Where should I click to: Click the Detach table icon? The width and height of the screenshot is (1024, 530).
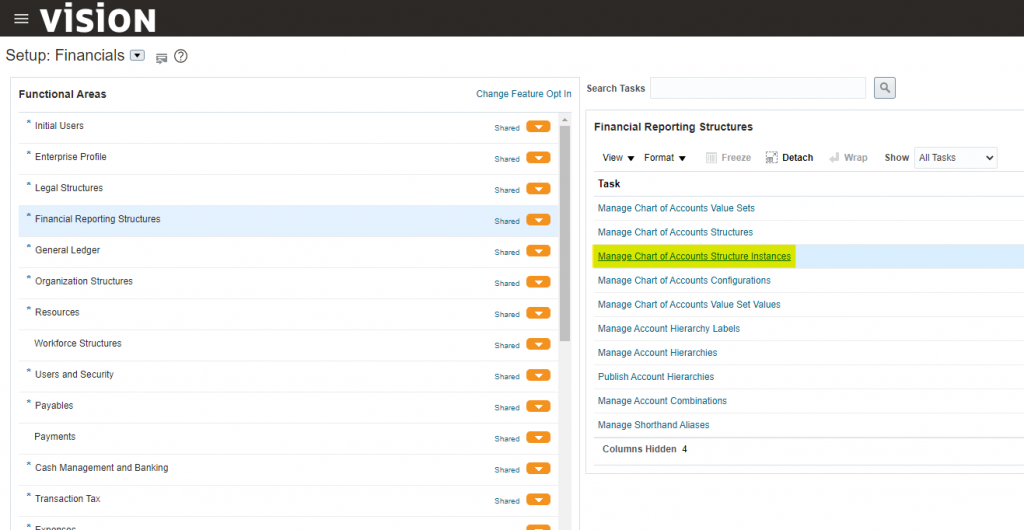(x=789, y=158)
